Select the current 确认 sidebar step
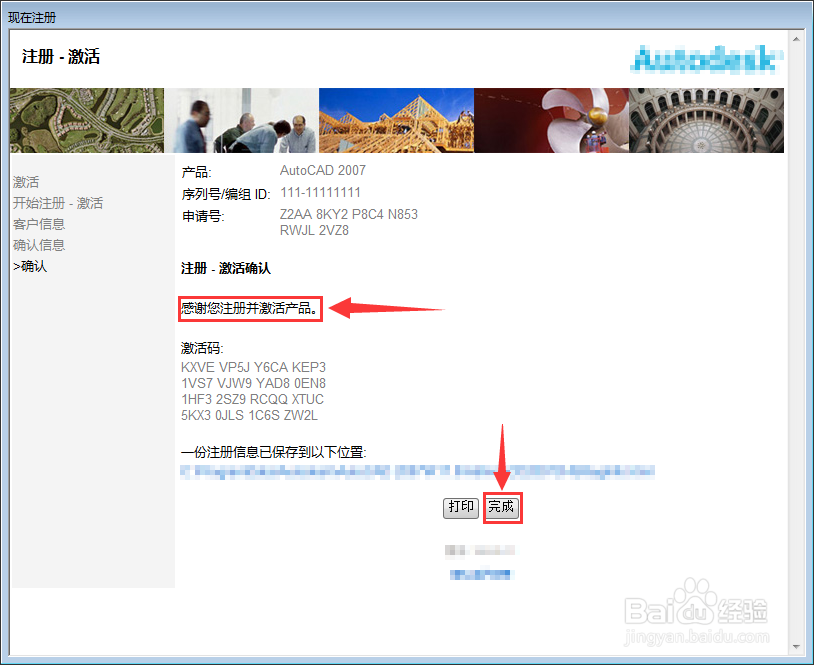The image size is (814, 665). pyautogui.click(x=30, y=266)
